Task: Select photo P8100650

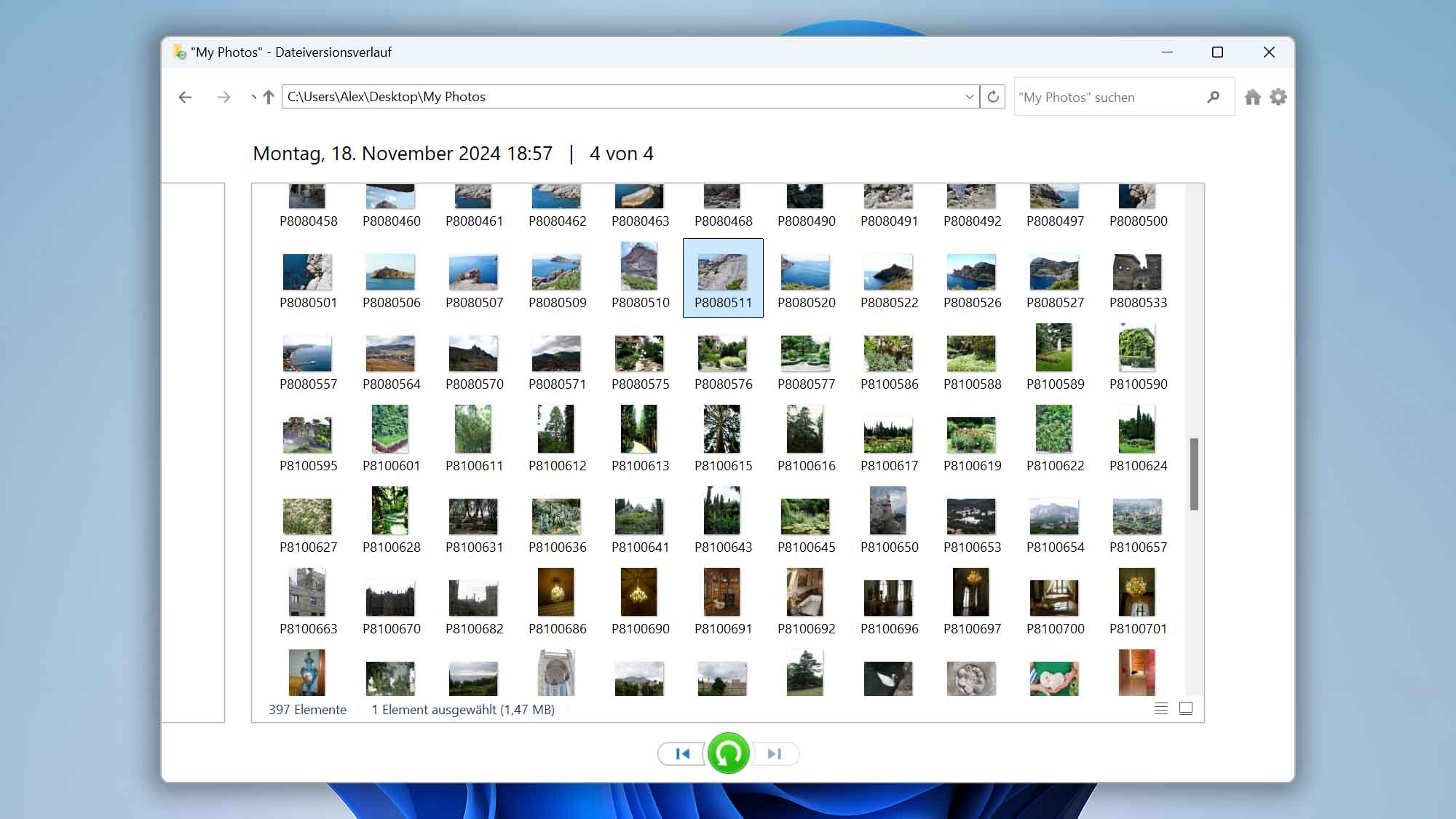Action: click(890, 523)
